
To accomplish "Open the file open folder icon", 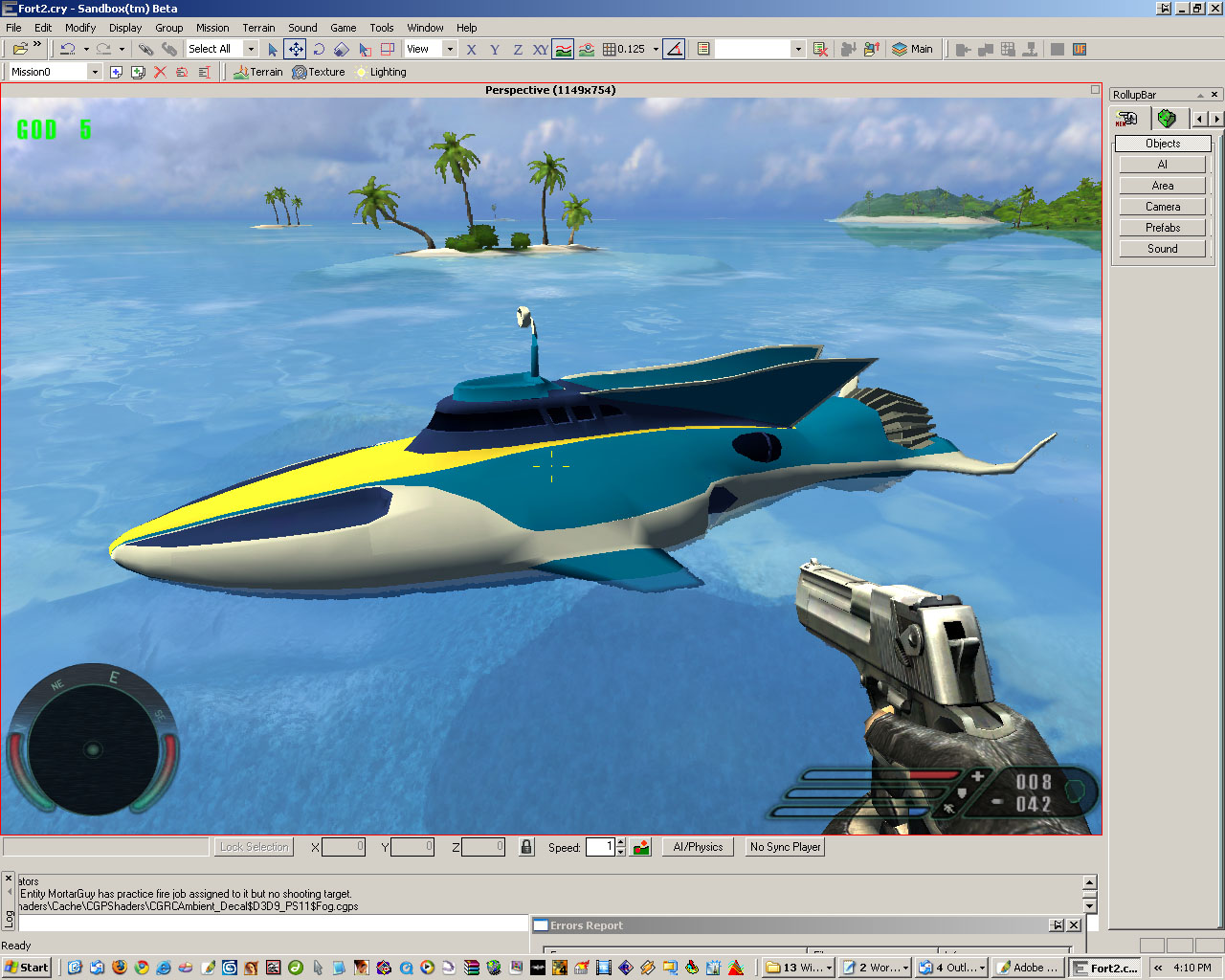I will 19,49.
